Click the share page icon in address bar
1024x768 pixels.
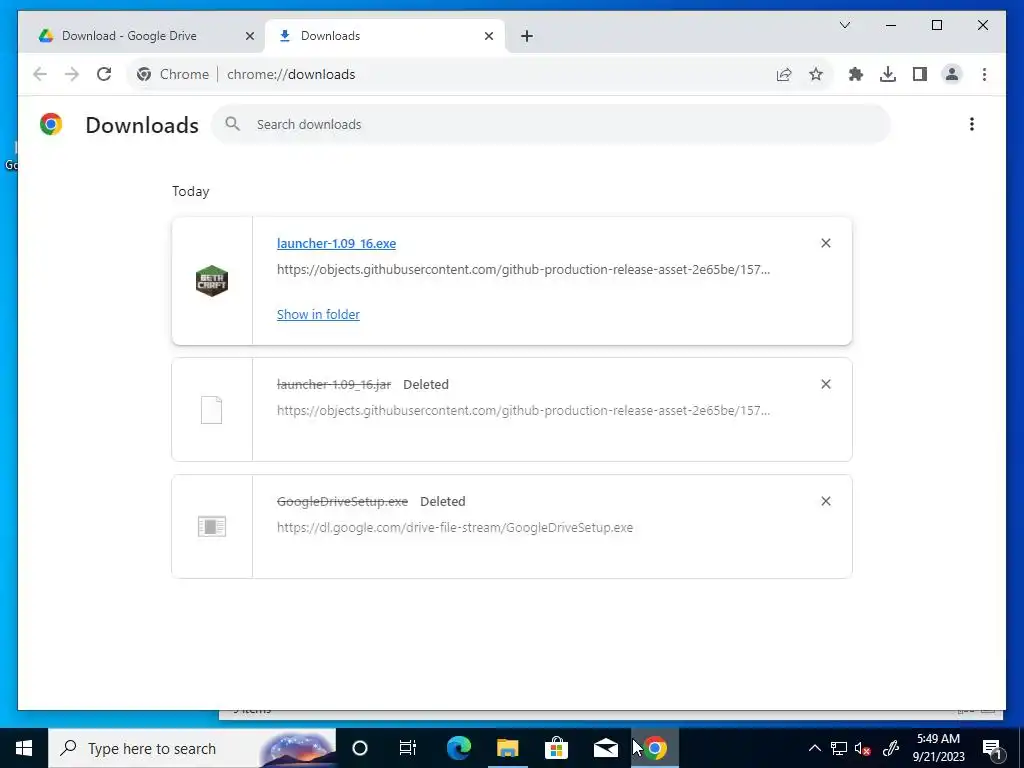pyautogui.click(x=784, y=74)
